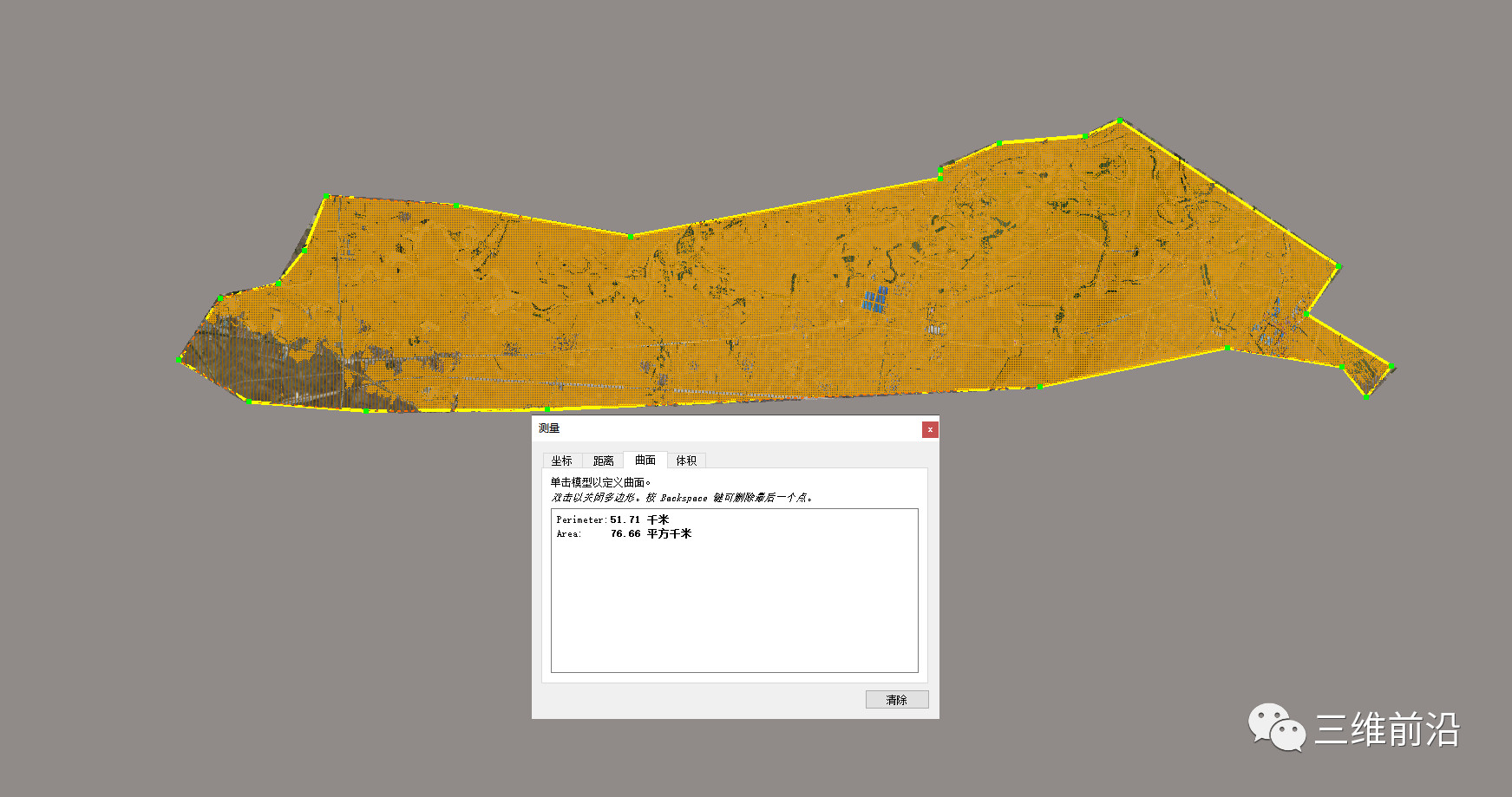The width and height of the screenshot is (1512, 797).
Task: Select the active 曲面 (Surface) tab
Action: point(645,460)
